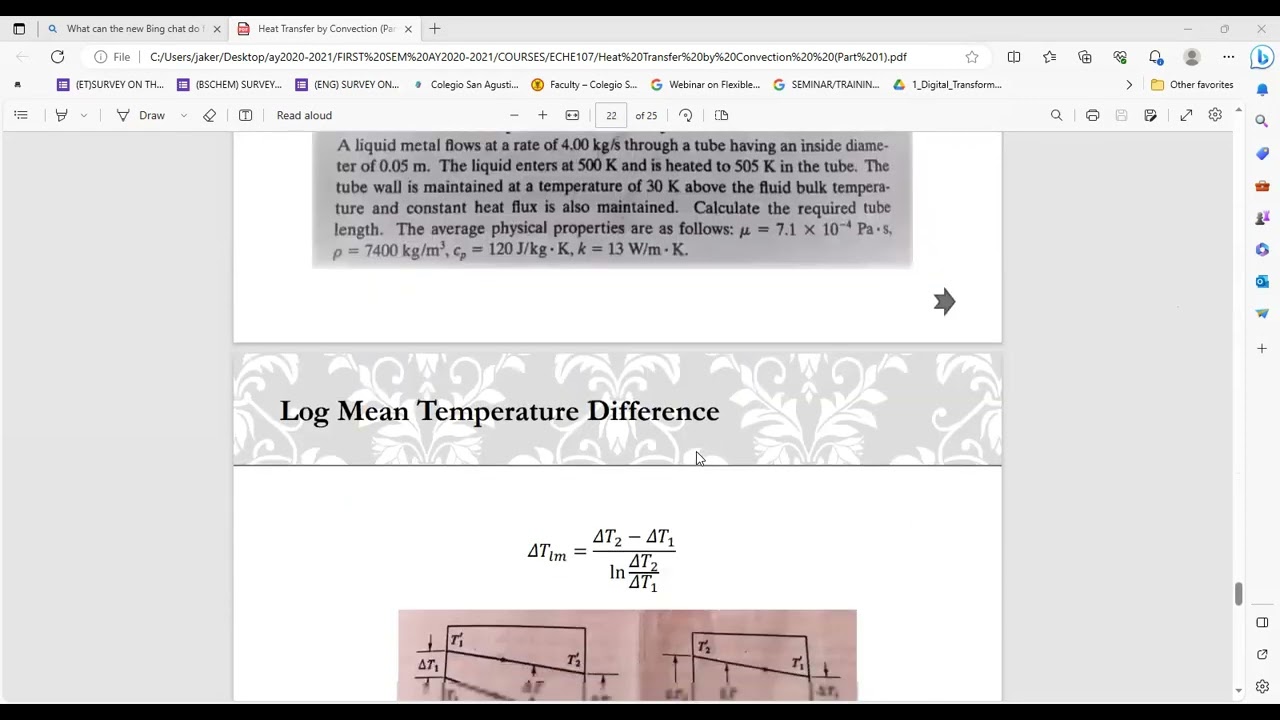Click the sidebar settings gear at bottom

tap(1262, 686)
